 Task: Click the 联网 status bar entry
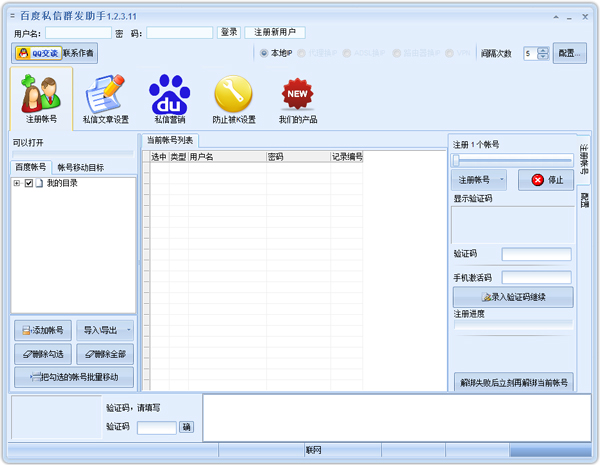pyautogui.click(x=314, y=450)
